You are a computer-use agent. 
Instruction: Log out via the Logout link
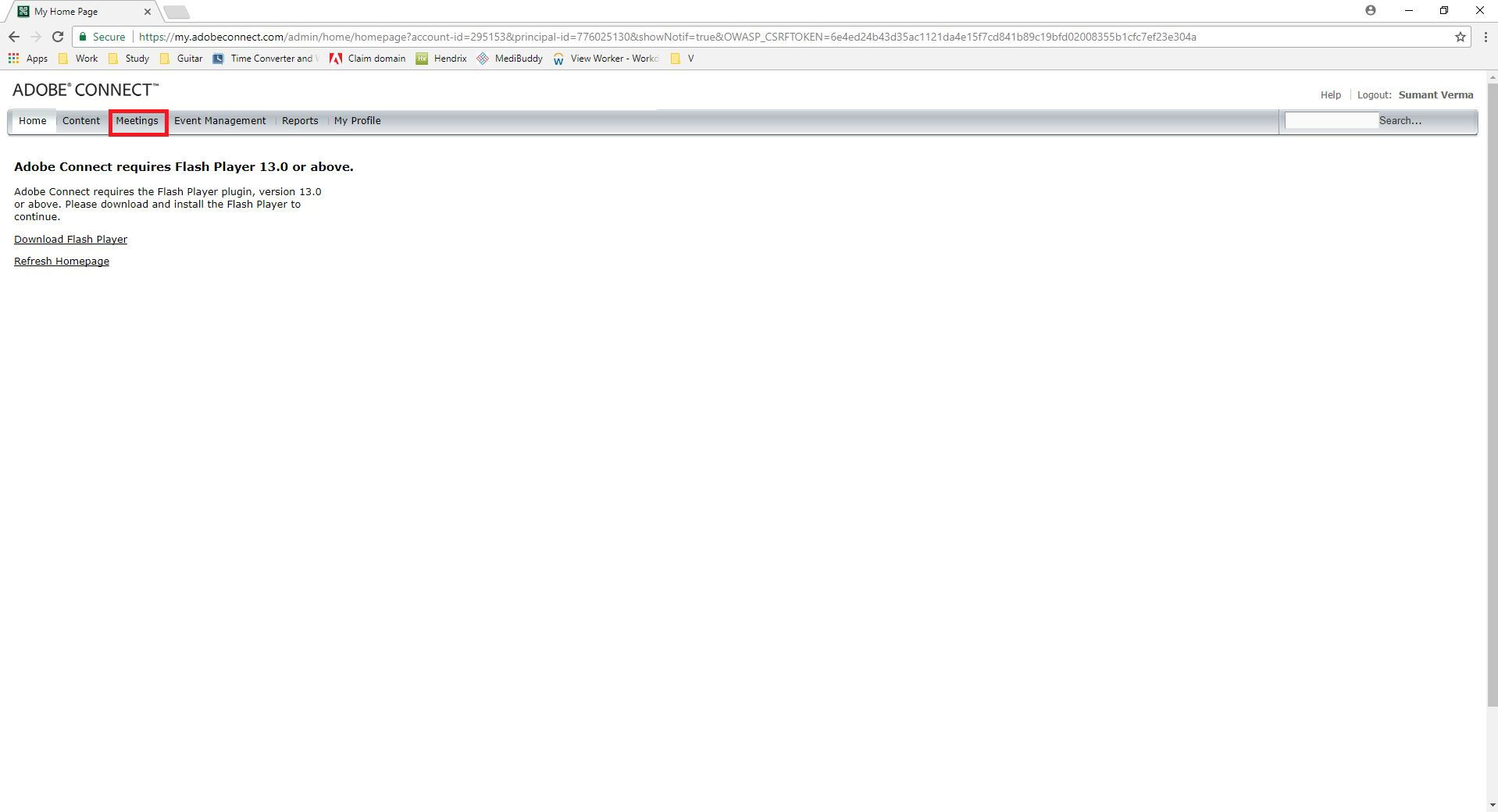1375,95
